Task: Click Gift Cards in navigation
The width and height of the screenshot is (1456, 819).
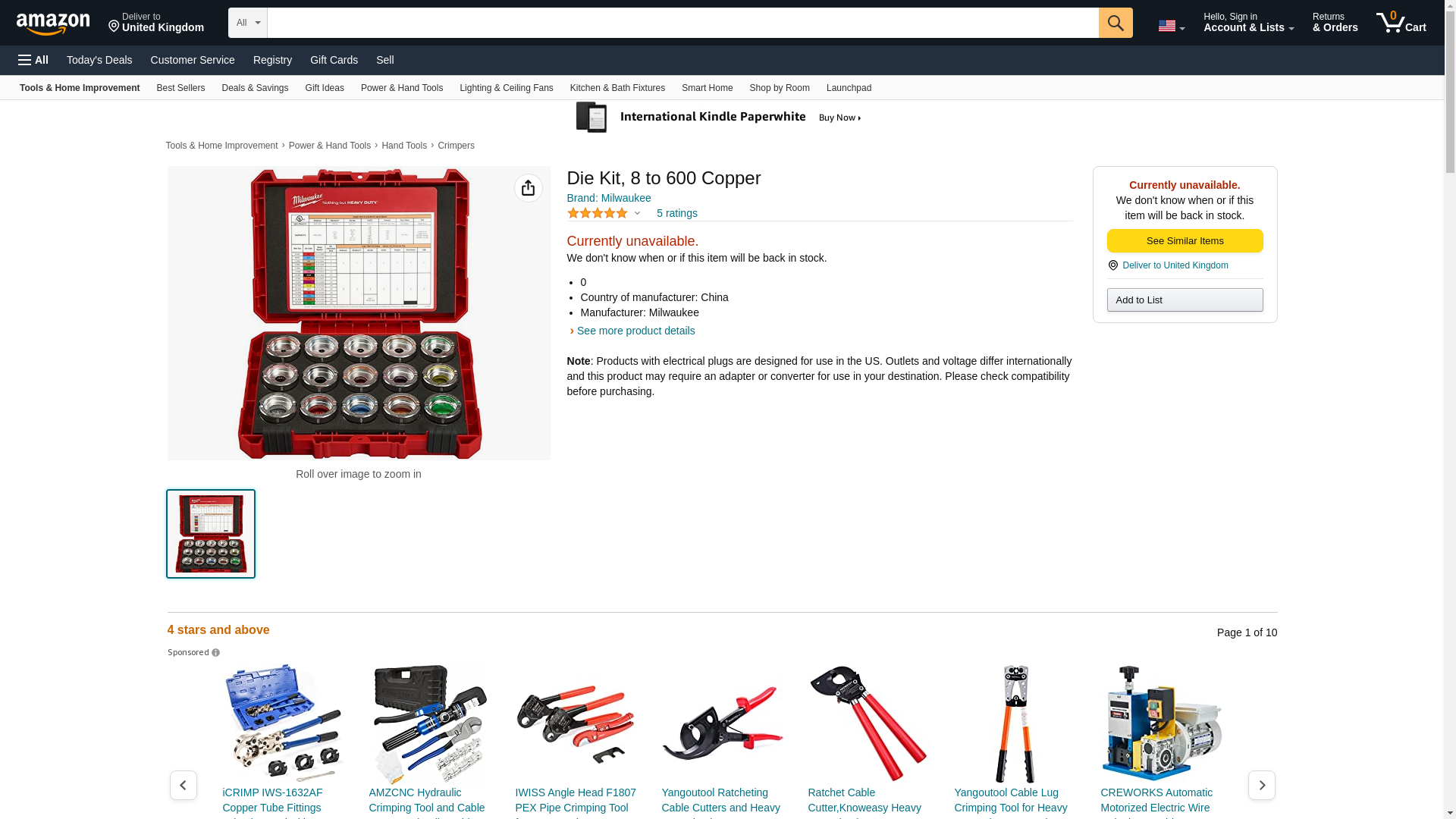Action: pyautogui.click(x=334, y=60)
